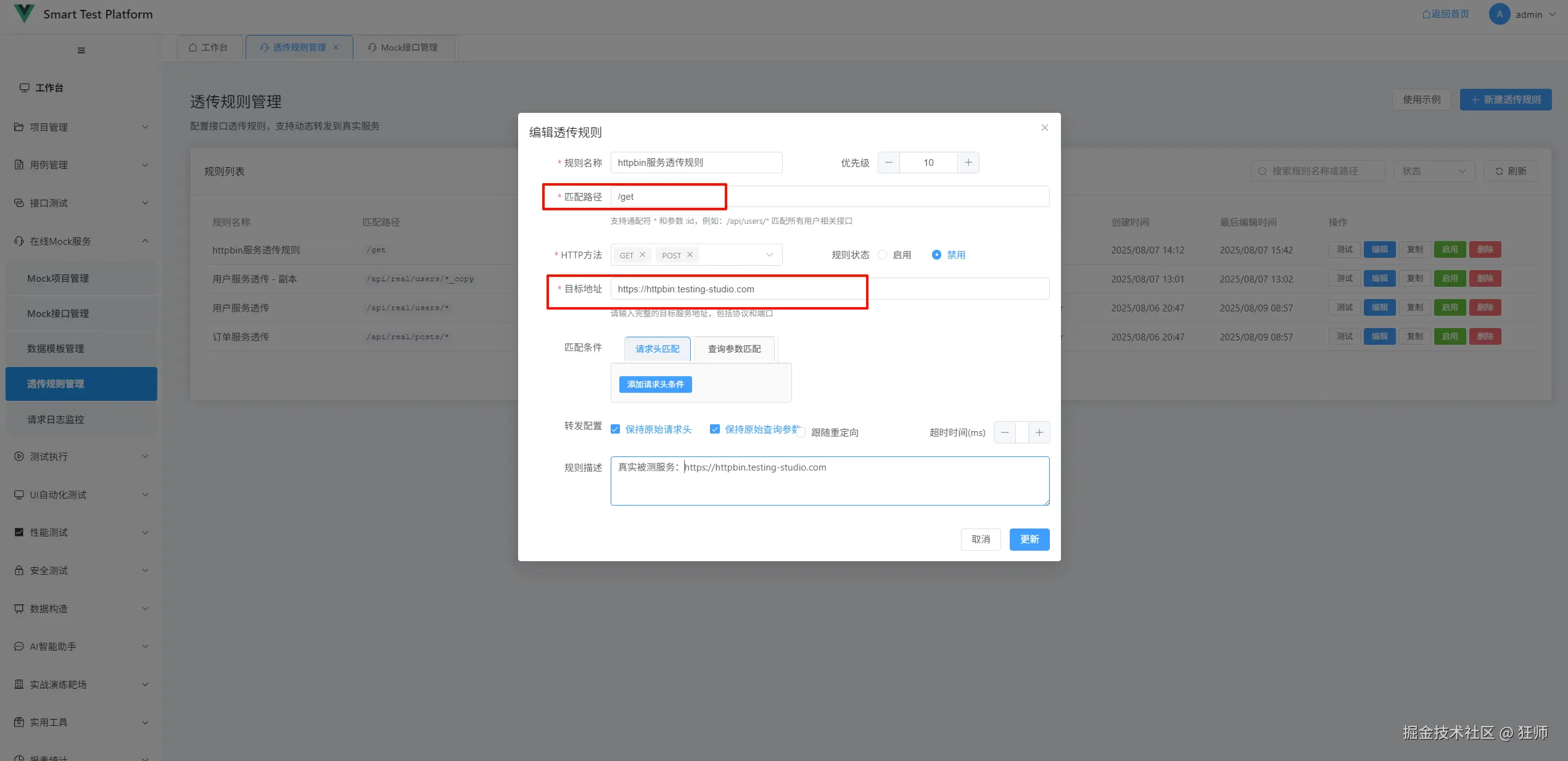
Task: Toggle the 保持原始请求头 checkbox
Action: coord(615,429)
